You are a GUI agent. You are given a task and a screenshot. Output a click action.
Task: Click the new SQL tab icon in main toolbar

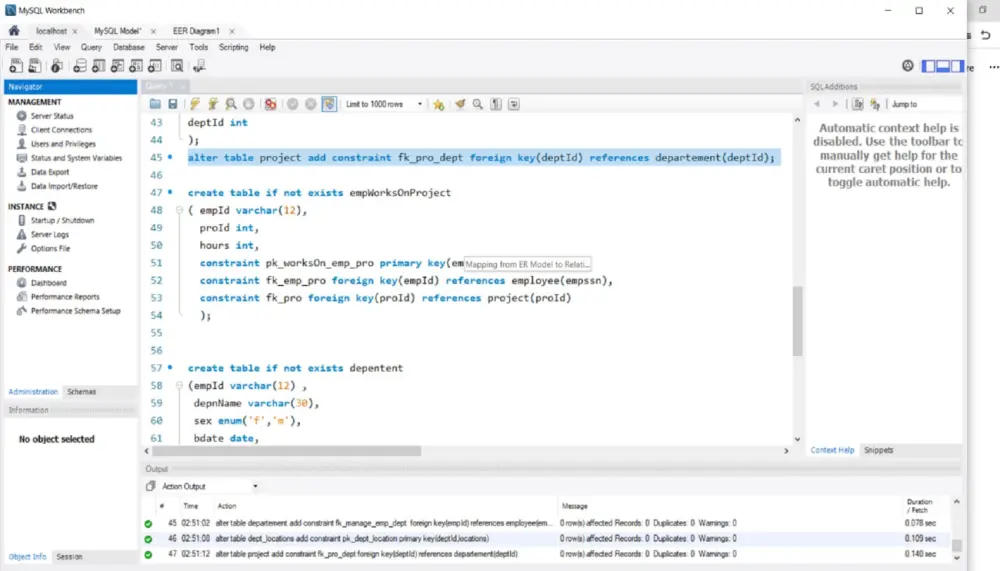[15, 66]
